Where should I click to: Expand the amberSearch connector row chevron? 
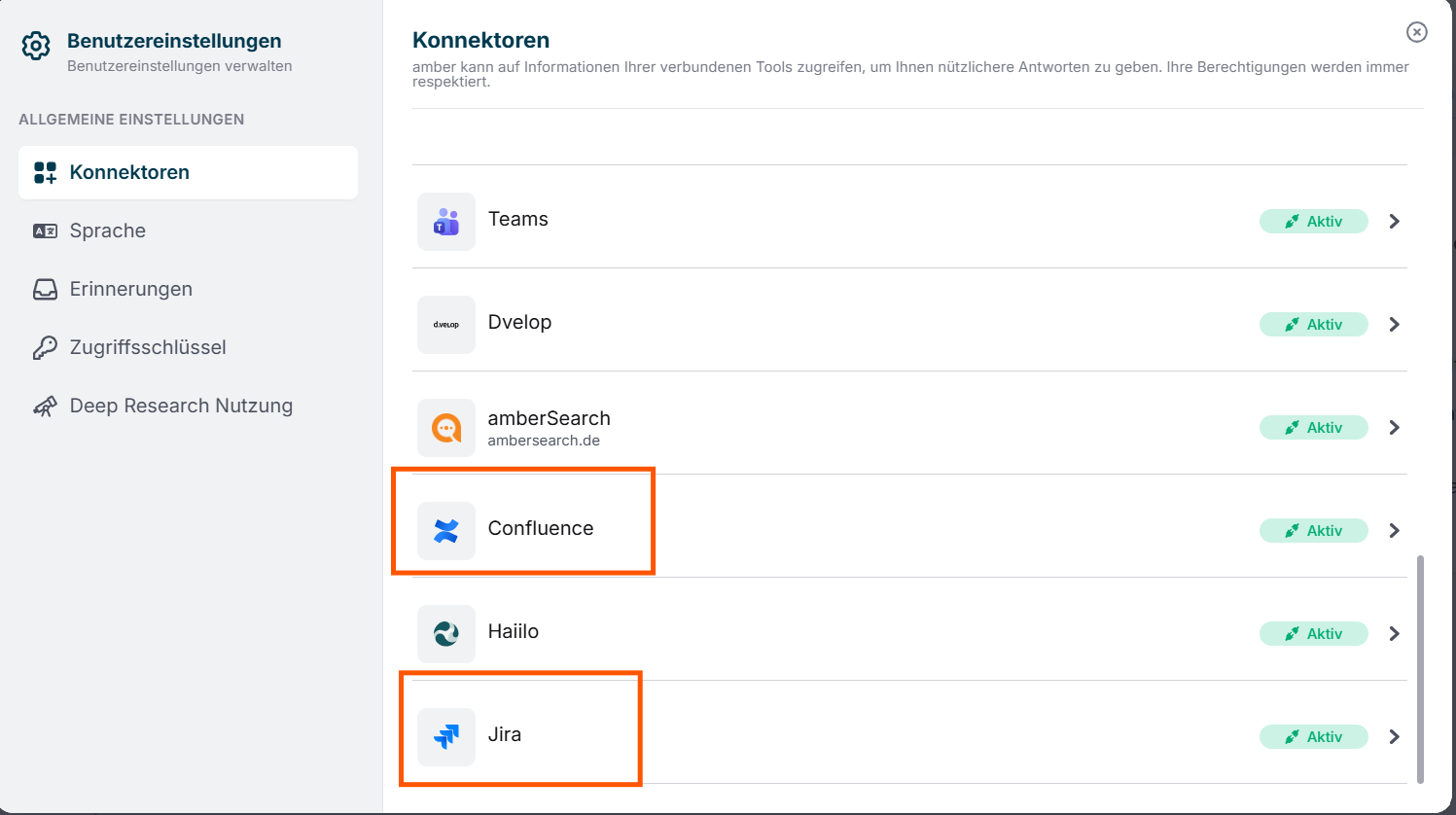(1395, 428)
